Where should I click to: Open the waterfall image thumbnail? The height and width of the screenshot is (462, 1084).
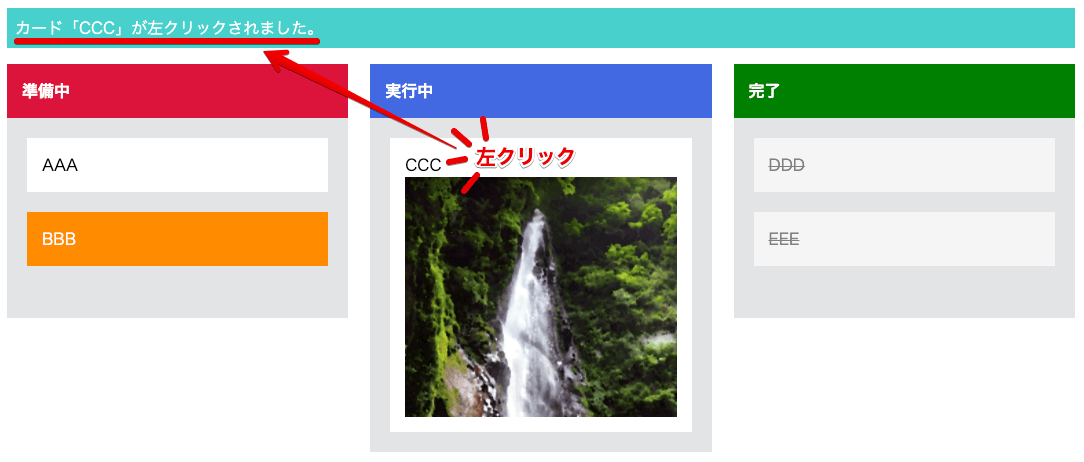pos(541,297)
